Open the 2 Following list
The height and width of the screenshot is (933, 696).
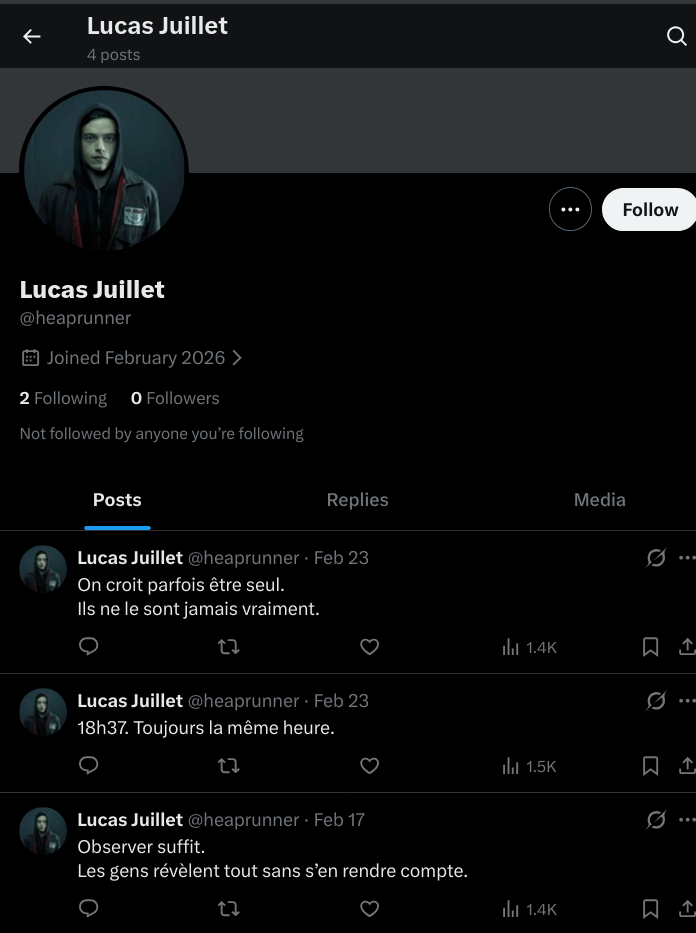(x=63, y=398)
